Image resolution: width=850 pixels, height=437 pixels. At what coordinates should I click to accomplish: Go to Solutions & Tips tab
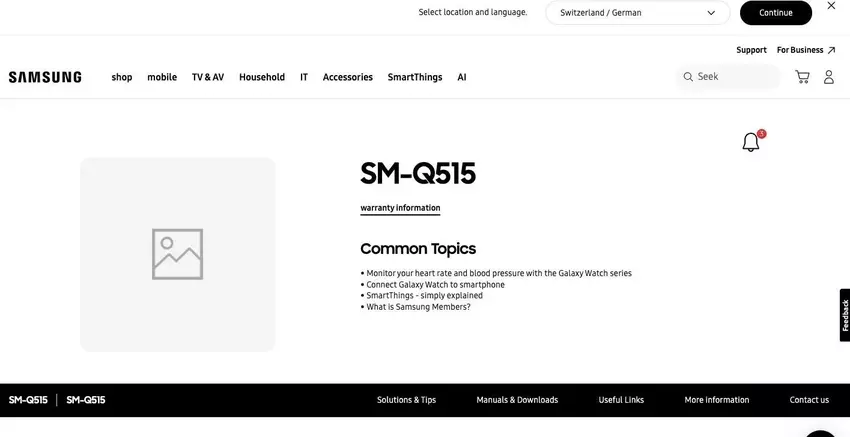tap(406, 400)
